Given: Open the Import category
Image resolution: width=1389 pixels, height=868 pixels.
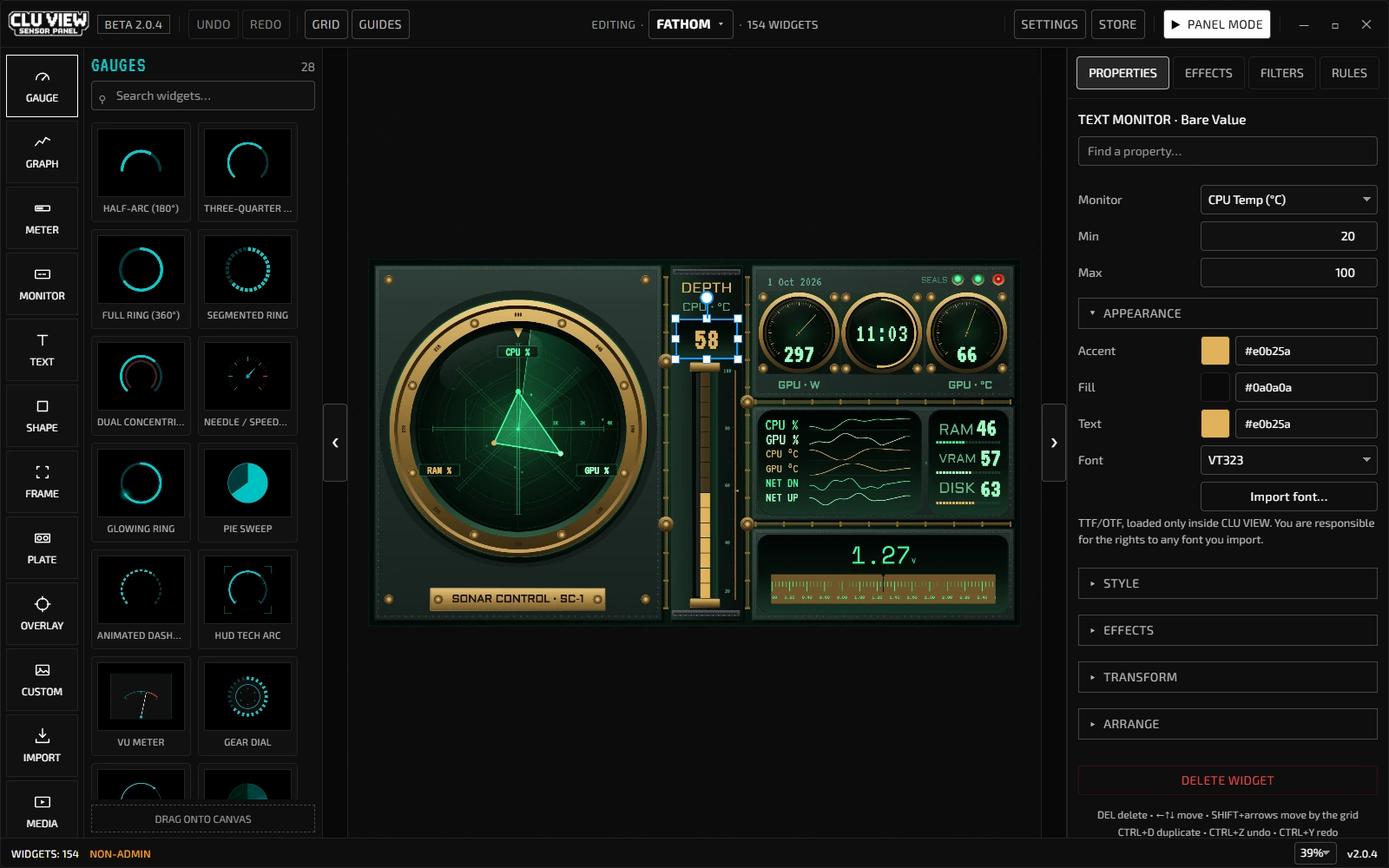Looking at the screenshot, I should coord(42,746).
